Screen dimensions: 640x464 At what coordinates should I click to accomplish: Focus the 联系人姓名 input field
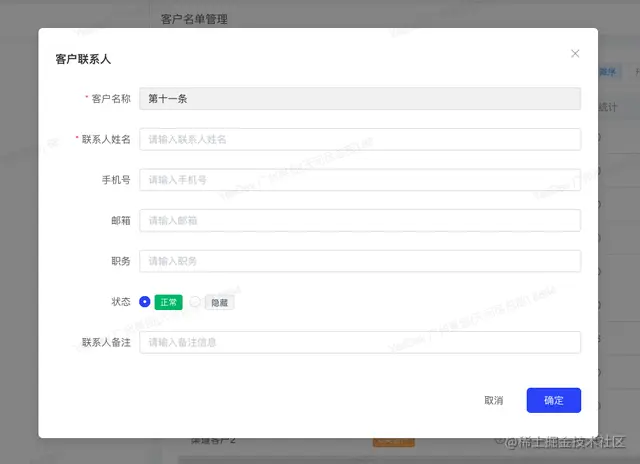360,139
